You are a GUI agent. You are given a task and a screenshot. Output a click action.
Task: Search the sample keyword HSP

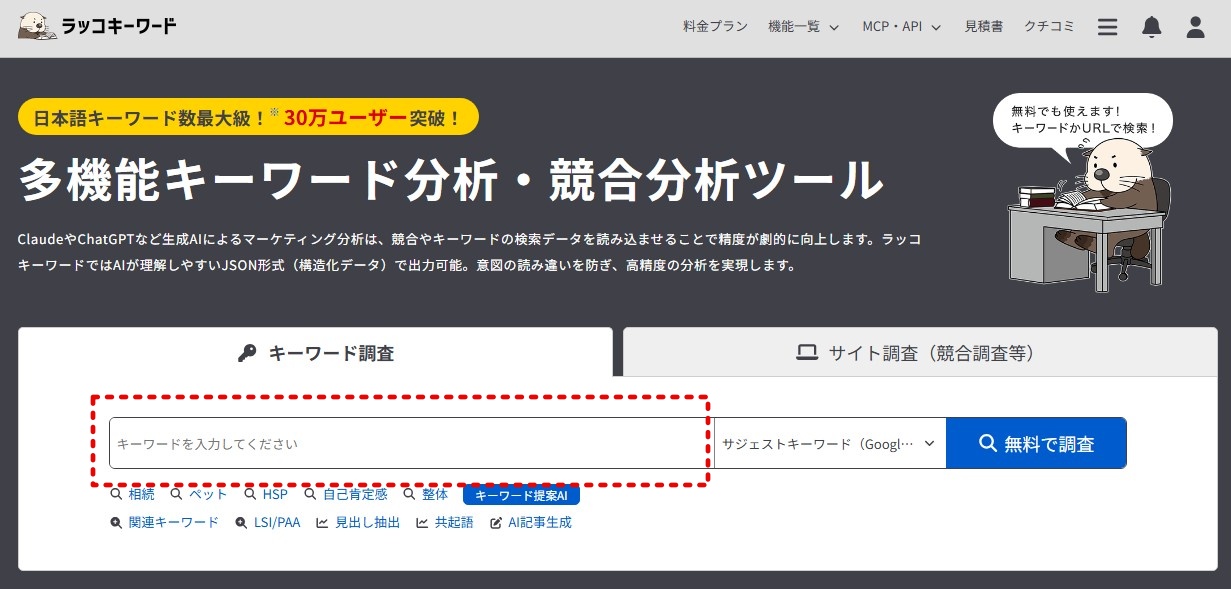click(265, 494)
